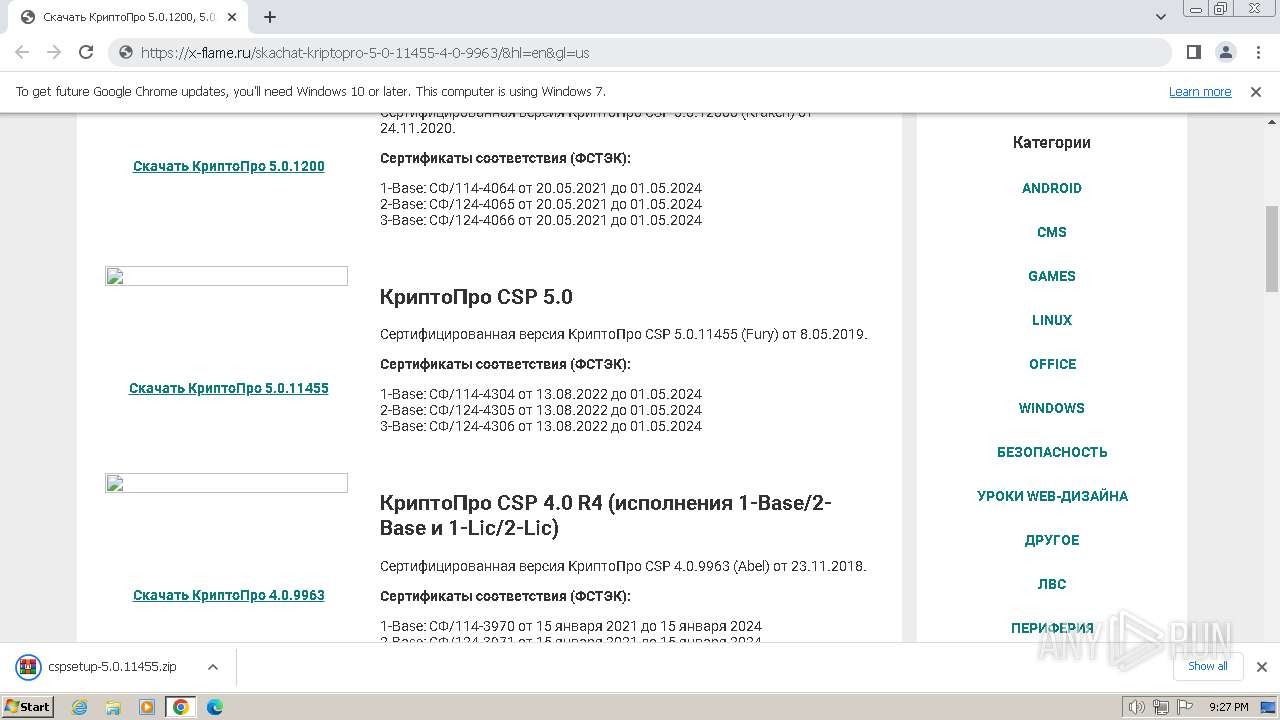Dismiss the Chrome update notification bar
The width and height of the screenshot is (1280, 720).
1256,91
